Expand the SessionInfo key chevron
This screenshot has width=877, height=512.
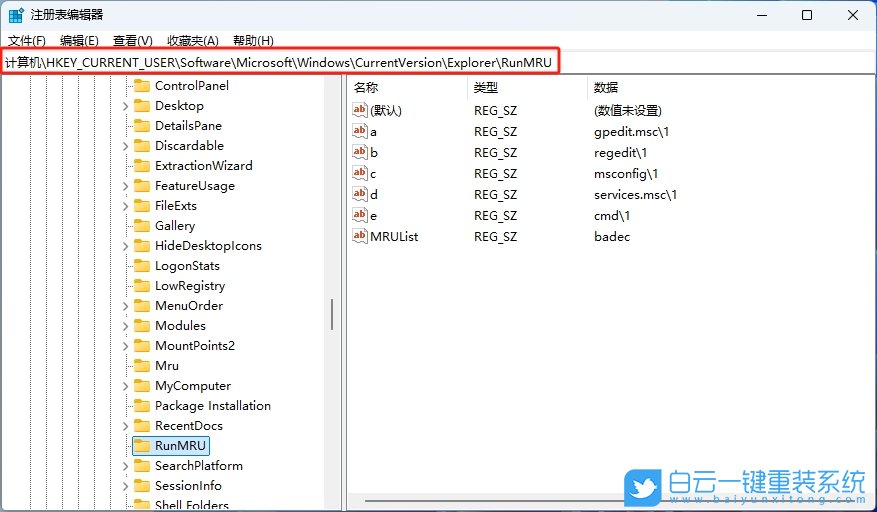(125, 486)
